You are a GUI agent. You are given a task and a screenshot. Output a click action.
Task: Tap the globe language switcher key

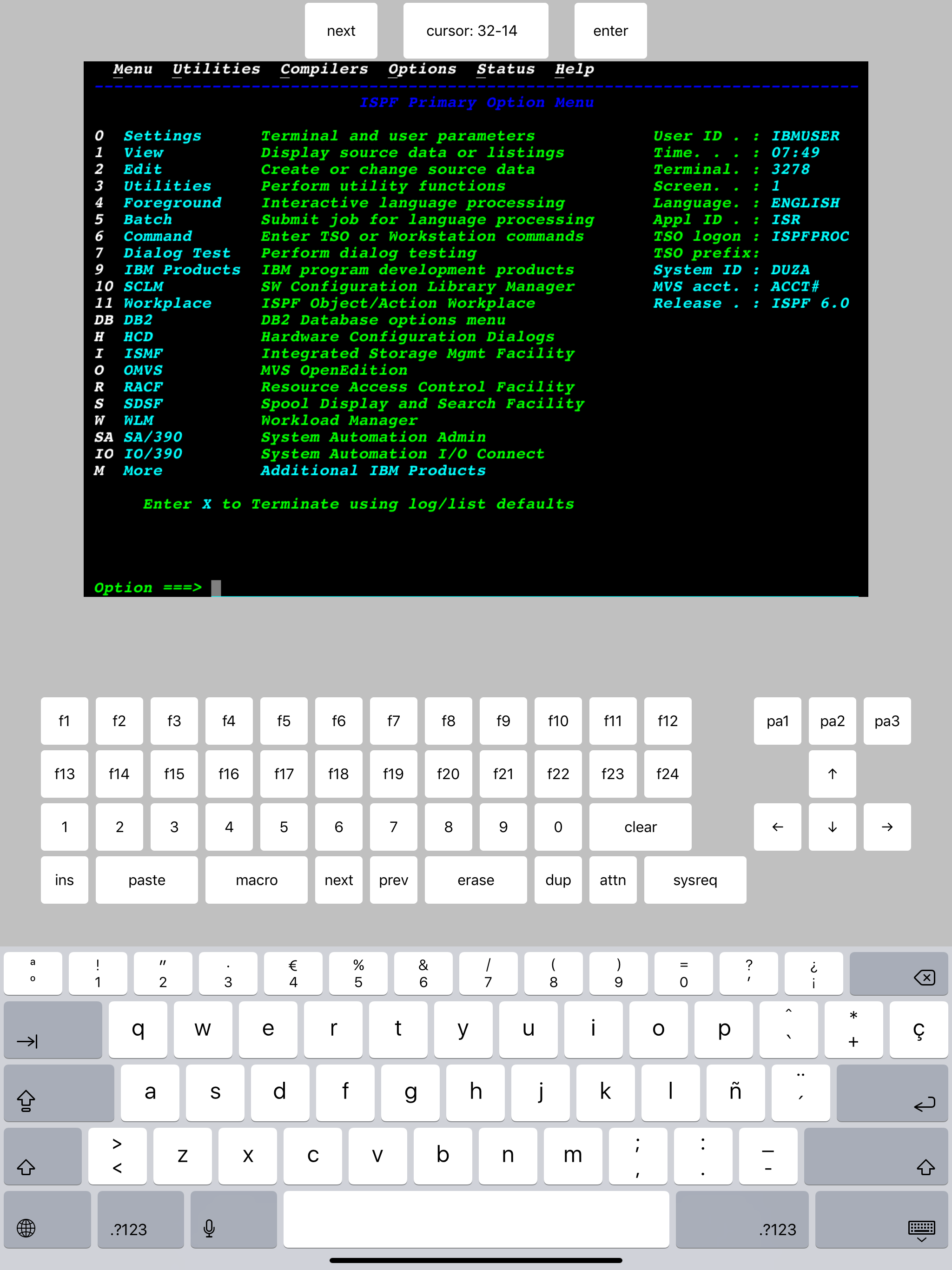pyautogui.click(x=47, y=1219)
